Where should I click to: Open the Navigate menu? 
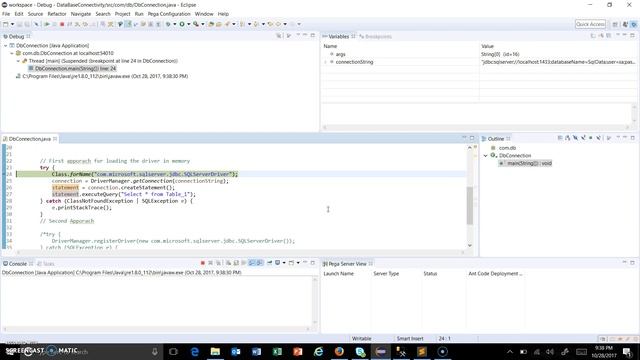tap(81, 14)
